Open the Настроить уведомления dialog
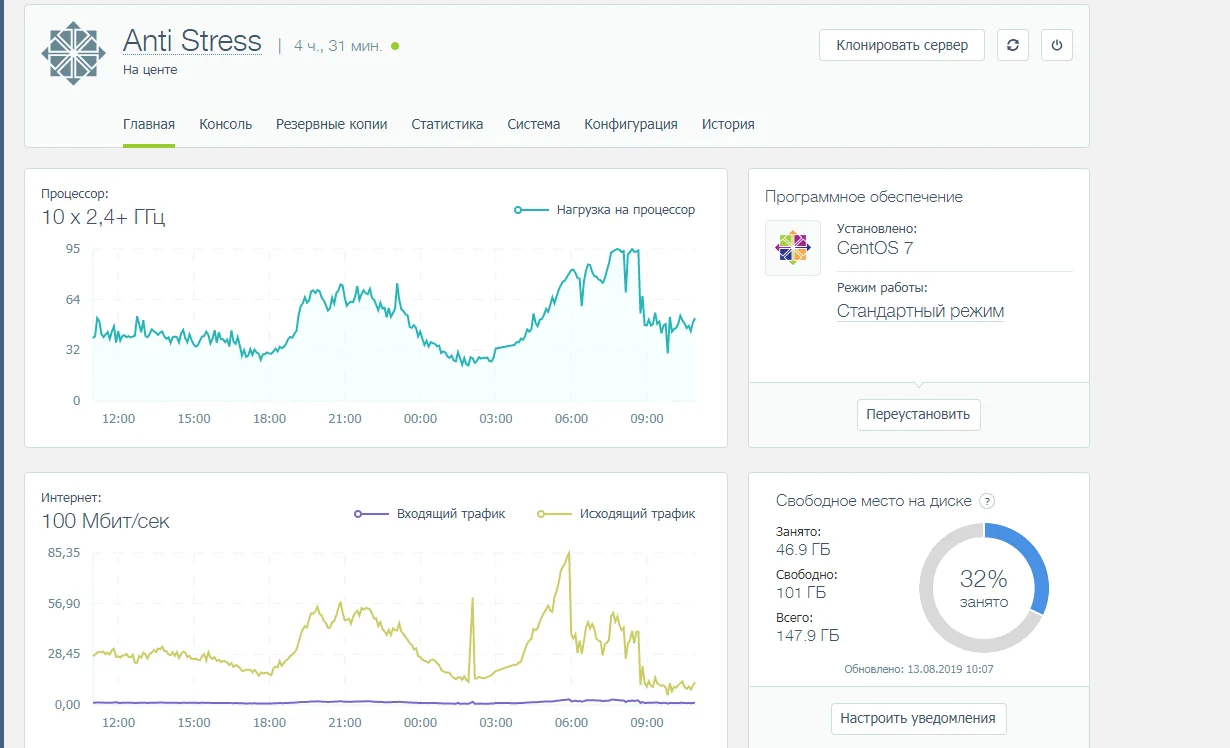Image resolution: width=1230 pixels, height=748 pixels. coord(918,718)
